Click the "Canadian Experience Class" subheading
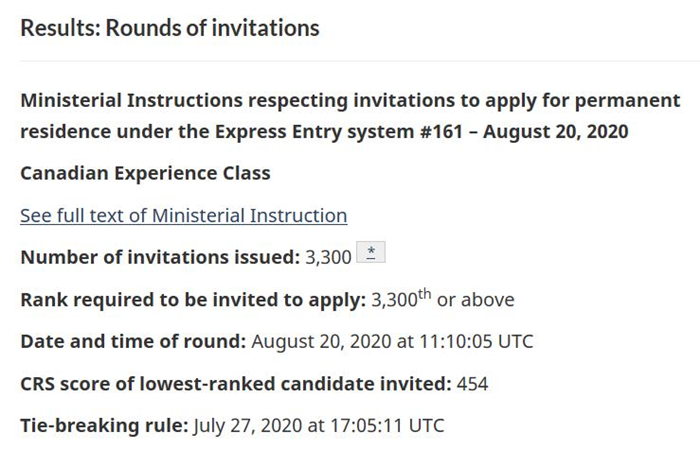 [145, 173]
